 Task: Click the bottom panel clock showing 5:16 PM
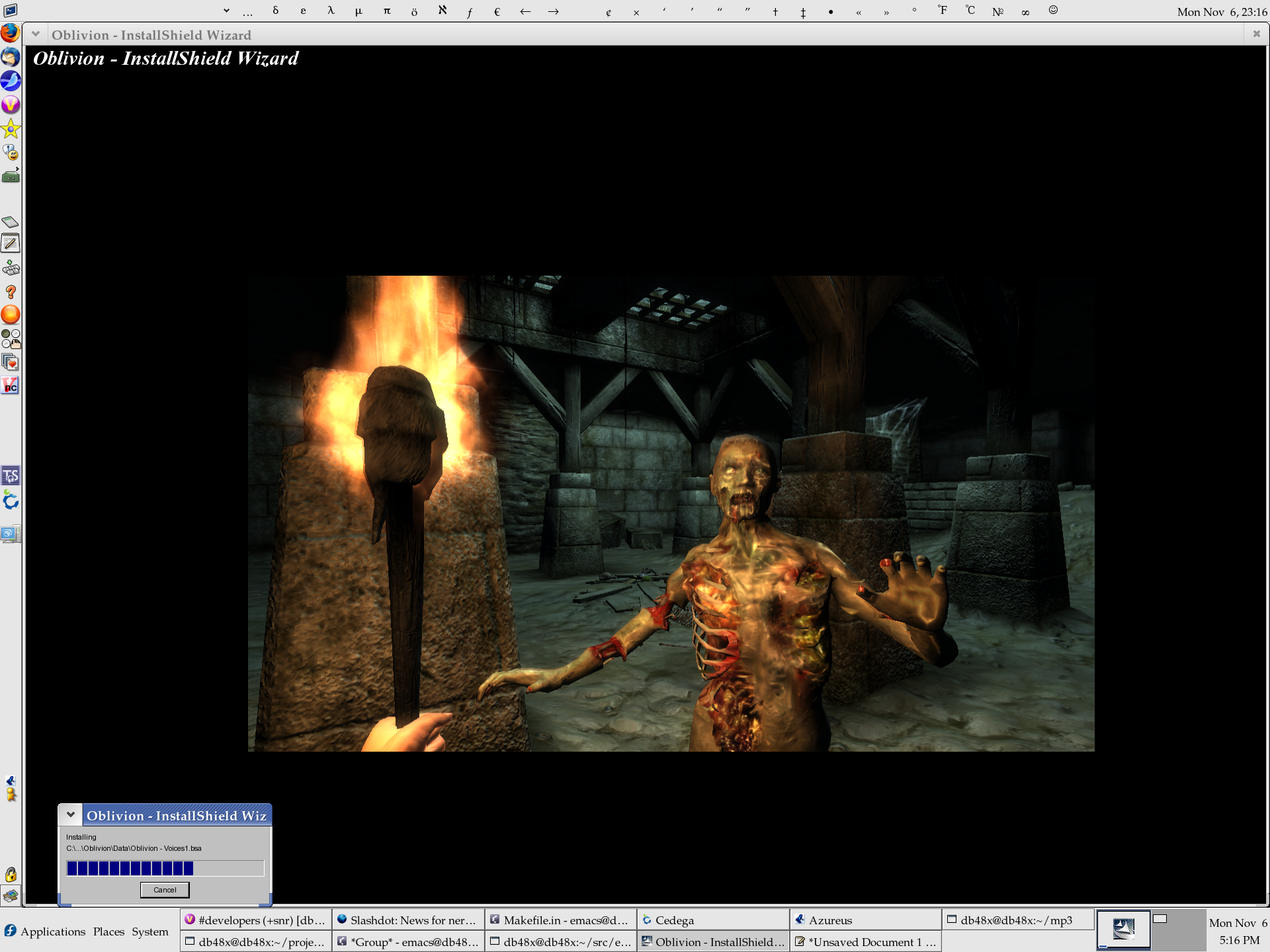click(1238, 931)
